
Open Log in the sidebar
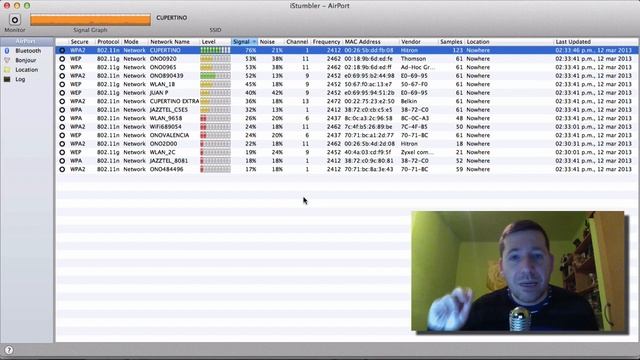pyautogui.click(x=20, y=79)
